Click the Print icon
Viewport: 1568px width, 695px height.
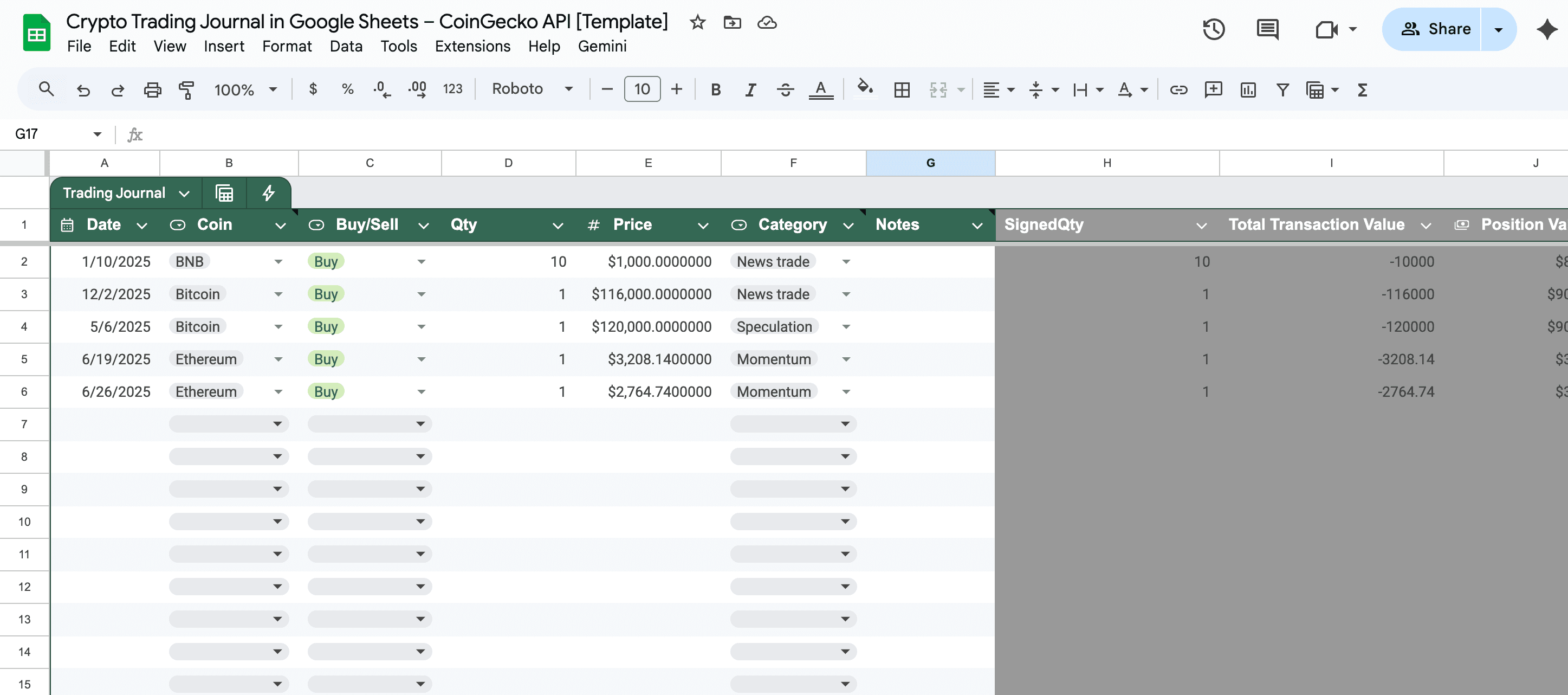point(152,89)
